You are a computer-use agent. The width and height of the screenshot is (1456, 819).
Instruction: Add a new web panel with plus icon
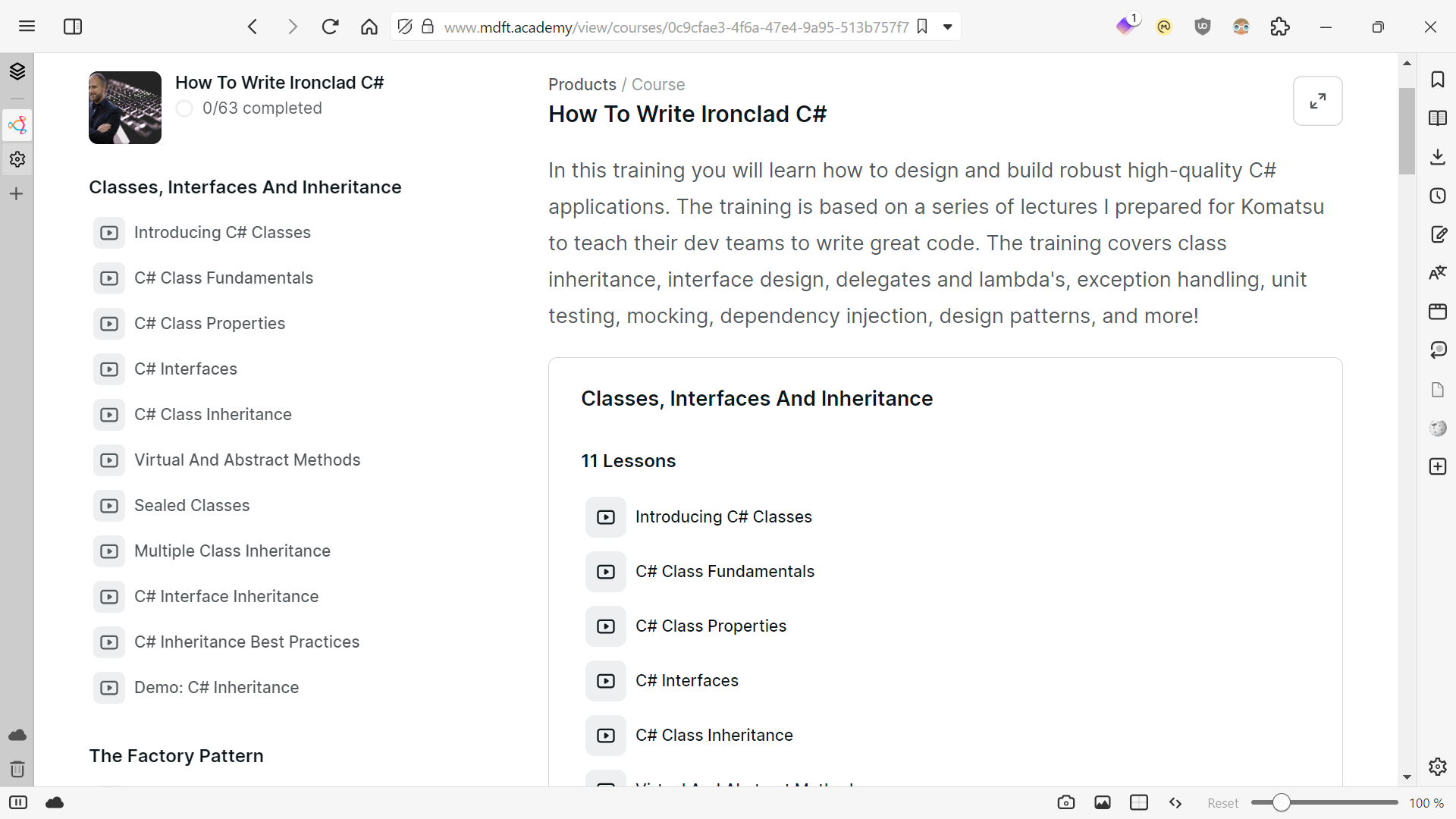coord(1438,466)
